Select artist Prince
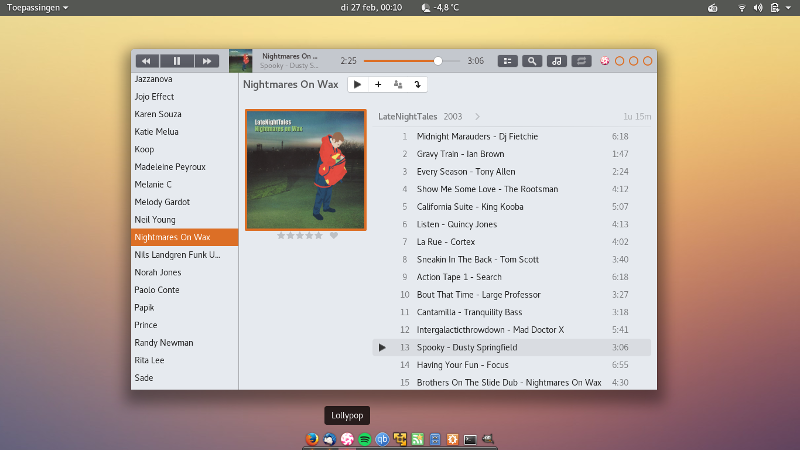The height and width of the screenshot is (450, 800). click(185, 325)
